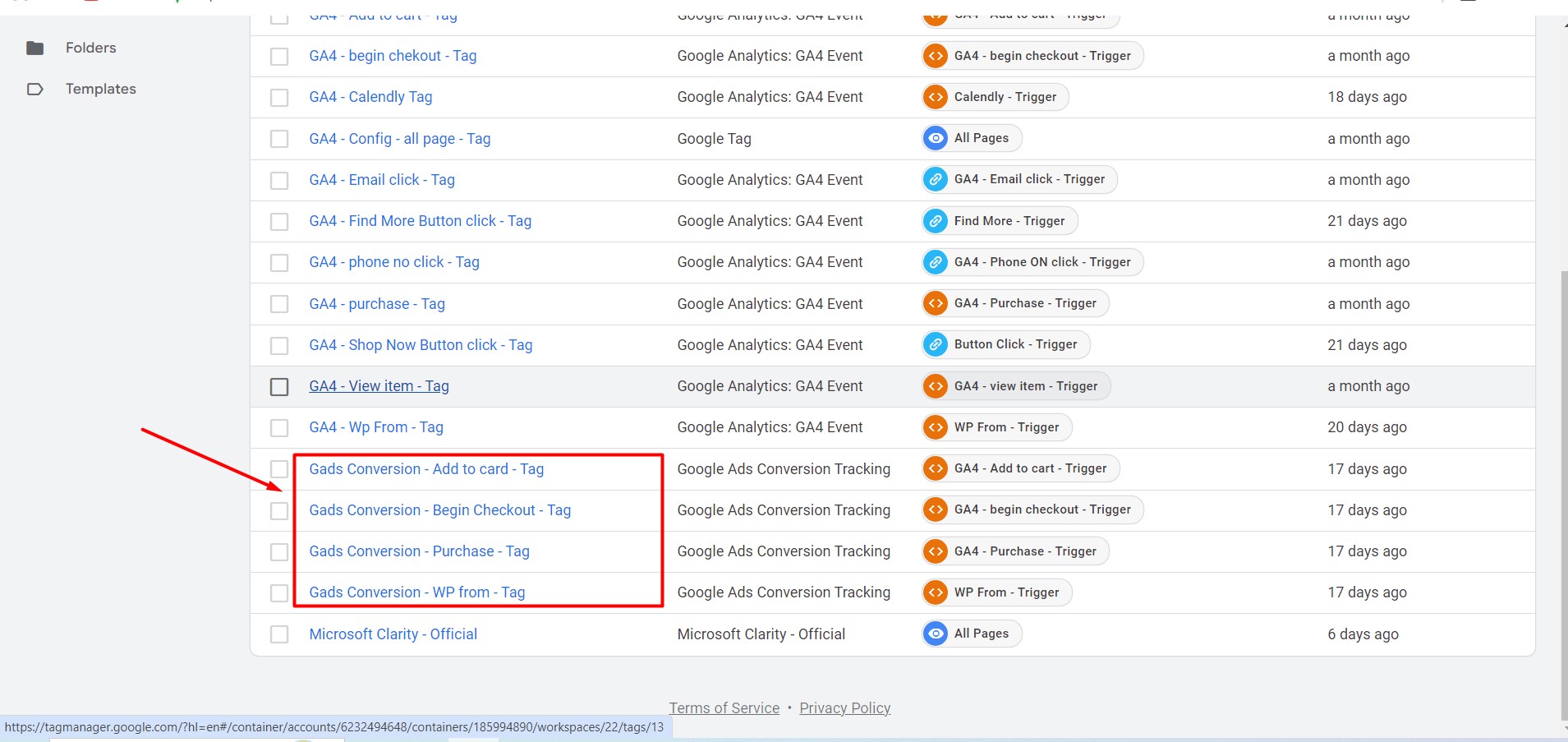Viewport: 1568px width, 742px height.
Task: Open the Privacy Policy link
Action: pyautogui.click(x=844, y=708)
